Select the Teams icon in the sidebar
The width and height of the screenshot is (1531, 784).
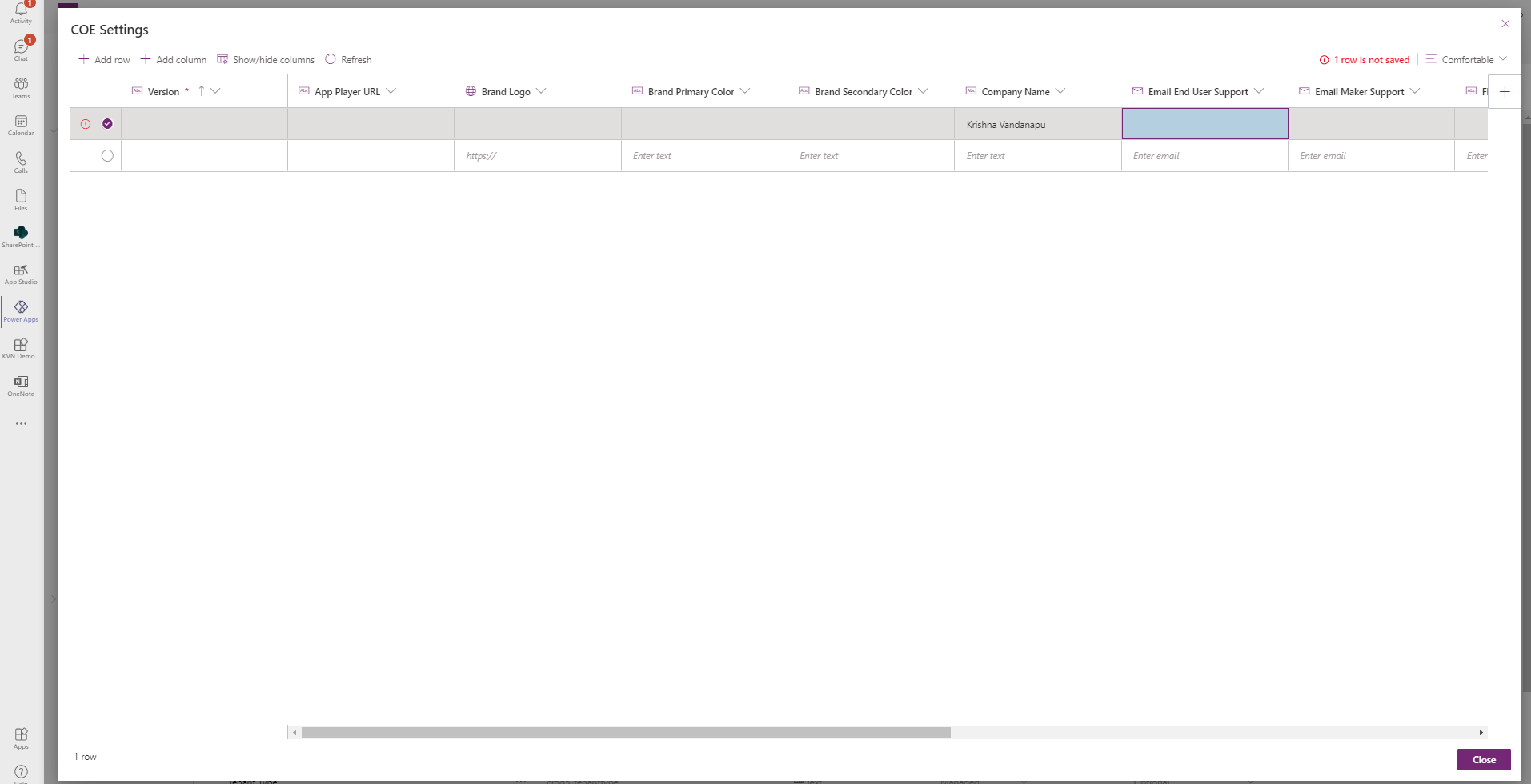pyautogui.click(x=20, y=86)
